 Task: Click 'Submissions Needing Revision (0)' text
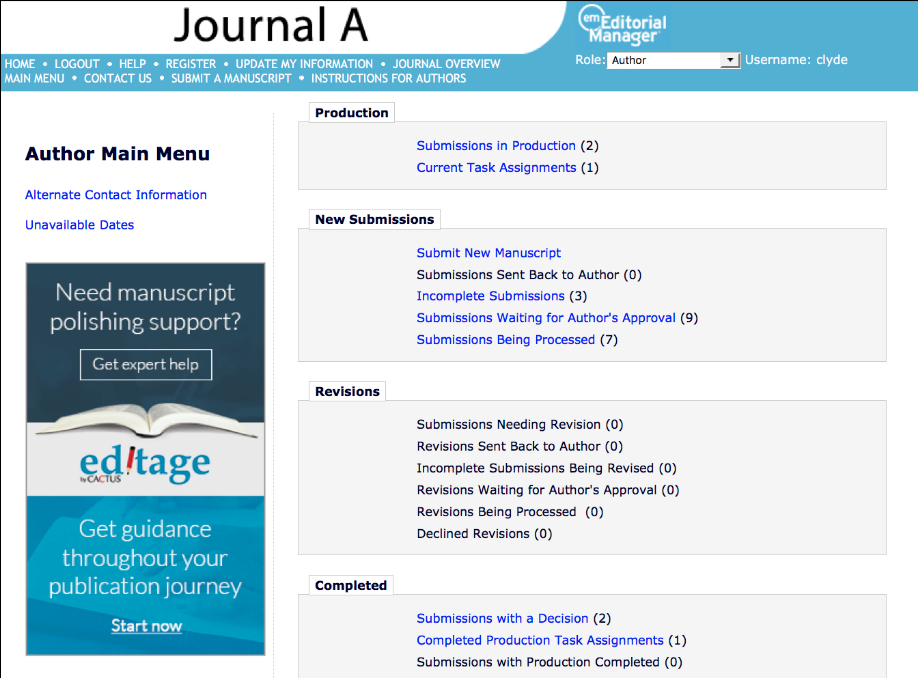(520, 424)
